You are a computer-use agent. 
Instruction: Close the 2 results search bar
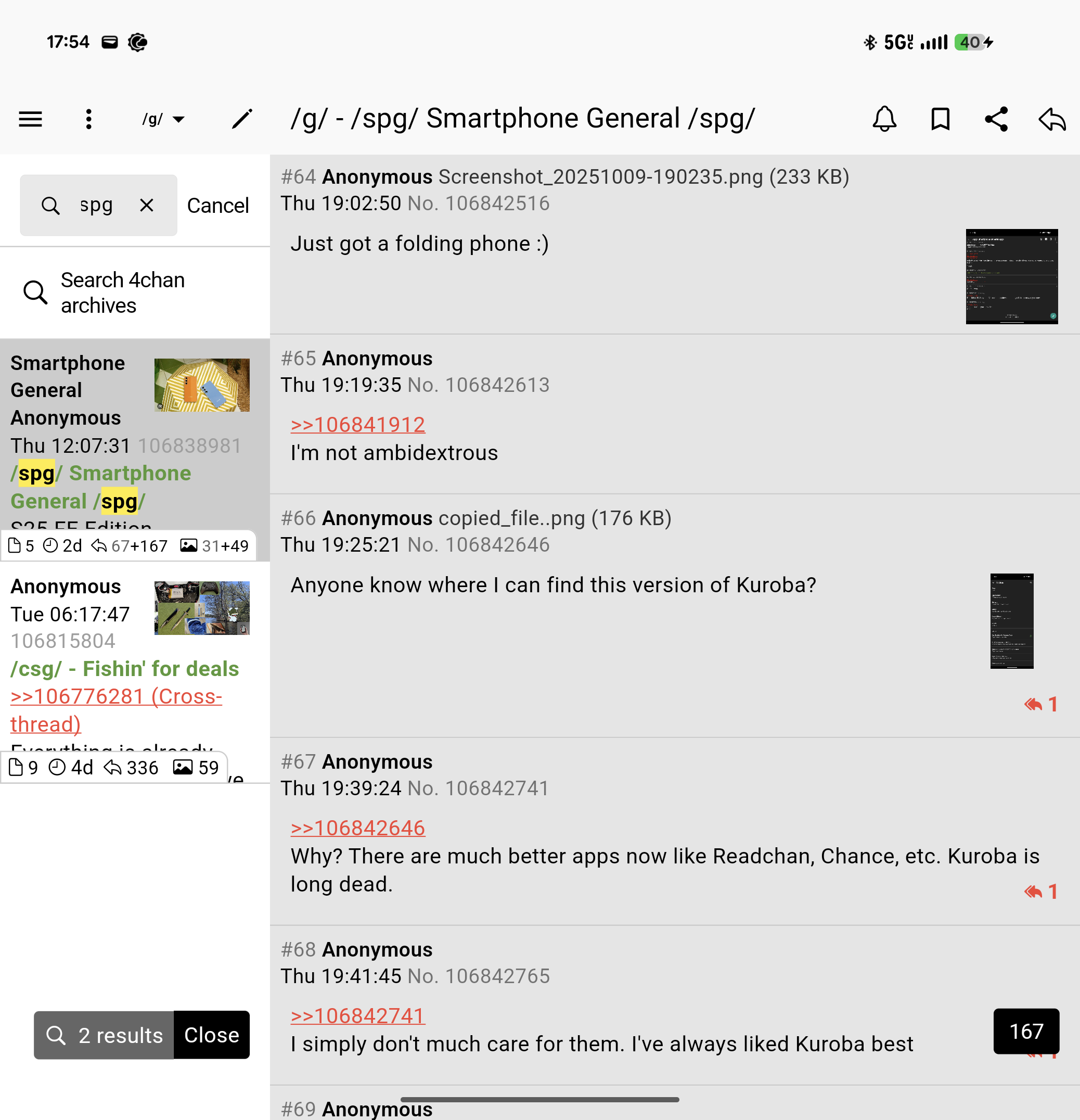pyautogui.click(x=211, y=1035)
